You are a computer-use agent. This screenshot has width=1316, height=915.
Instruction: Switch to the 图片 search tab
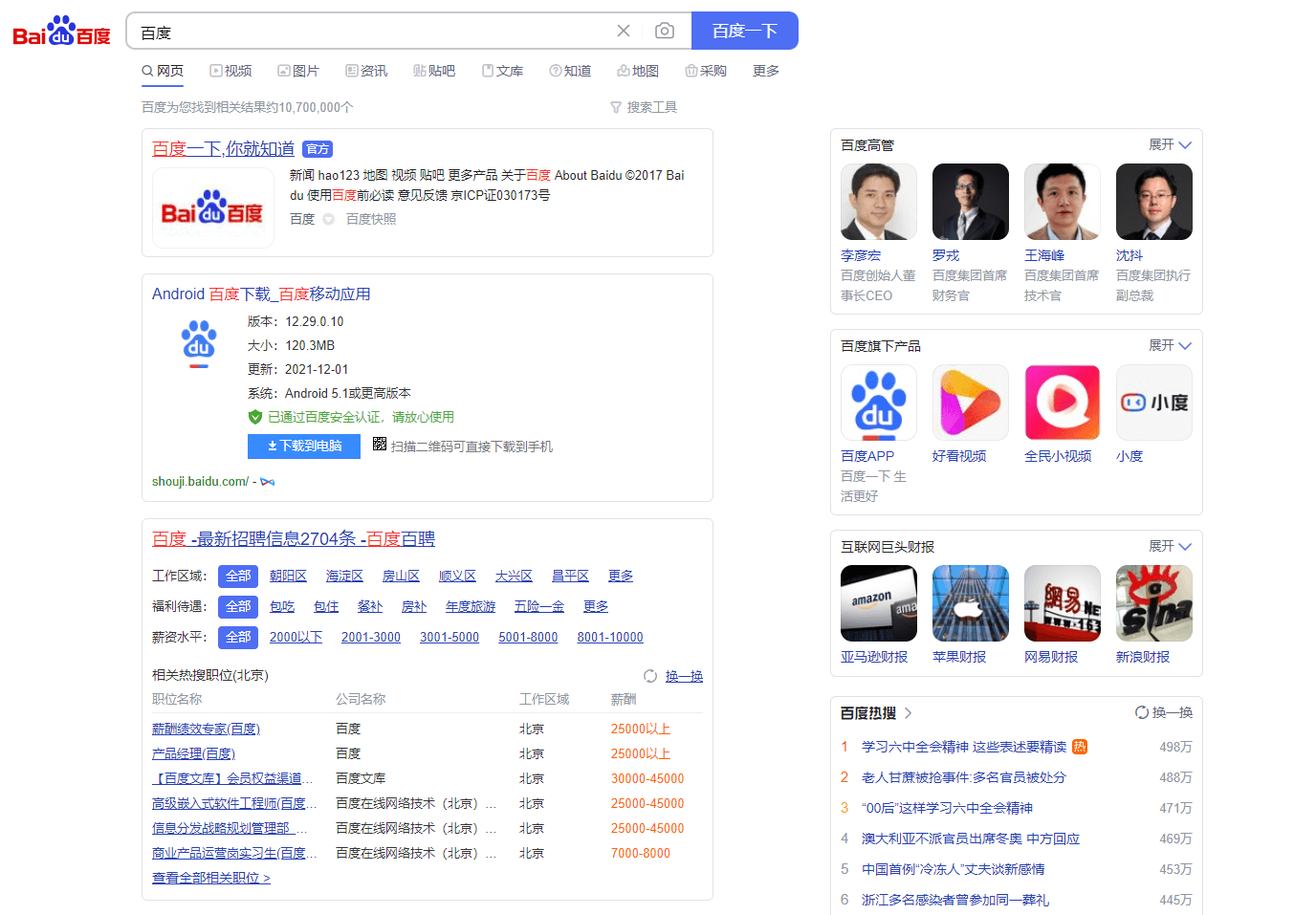[298, 71]
